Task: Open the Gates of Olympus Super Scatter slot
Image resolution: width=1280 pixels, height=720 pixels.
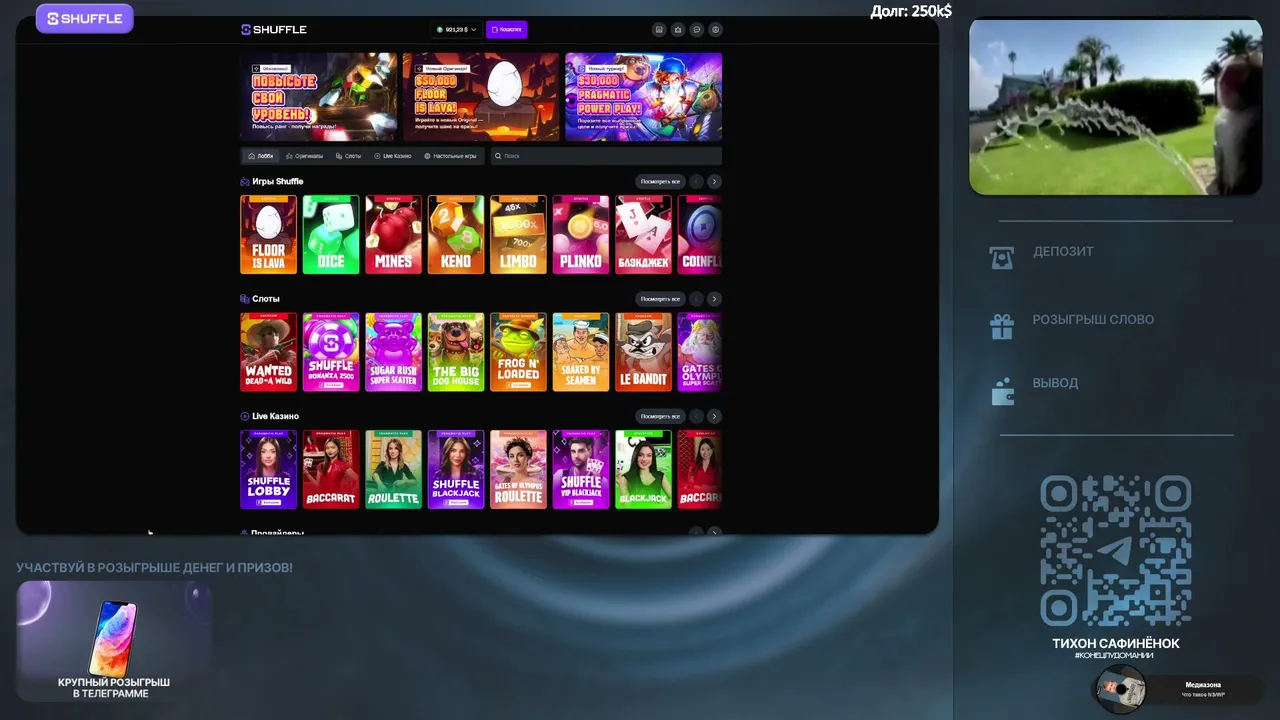Action: pyautogui.click(x=700, y=352)
